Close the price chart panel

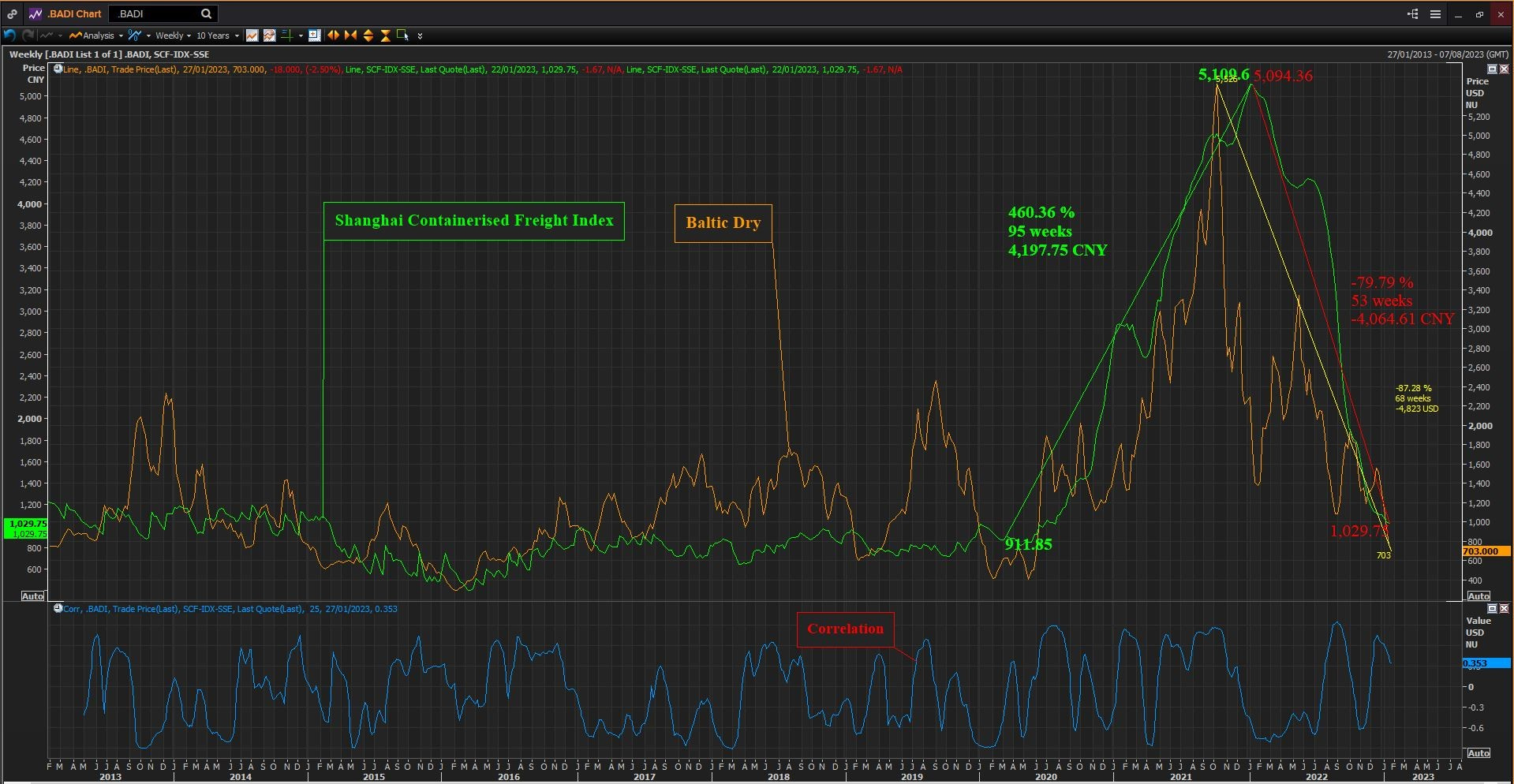1504,69
